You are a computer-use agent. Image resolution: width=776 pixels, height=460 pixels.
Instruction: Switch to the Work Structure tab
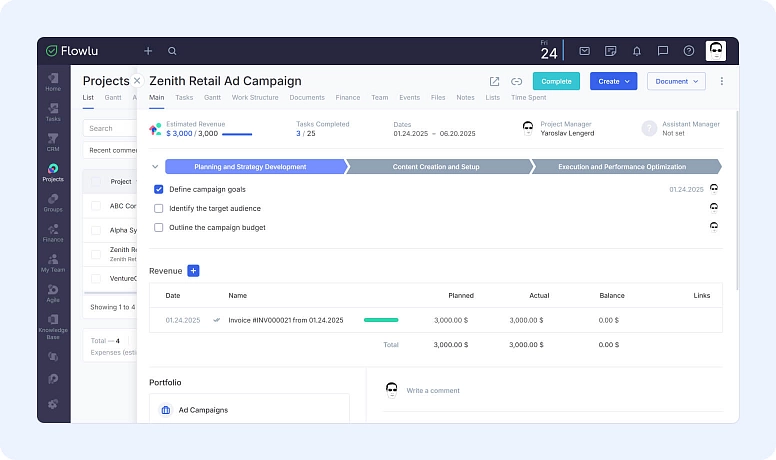[x=255, y=98]
